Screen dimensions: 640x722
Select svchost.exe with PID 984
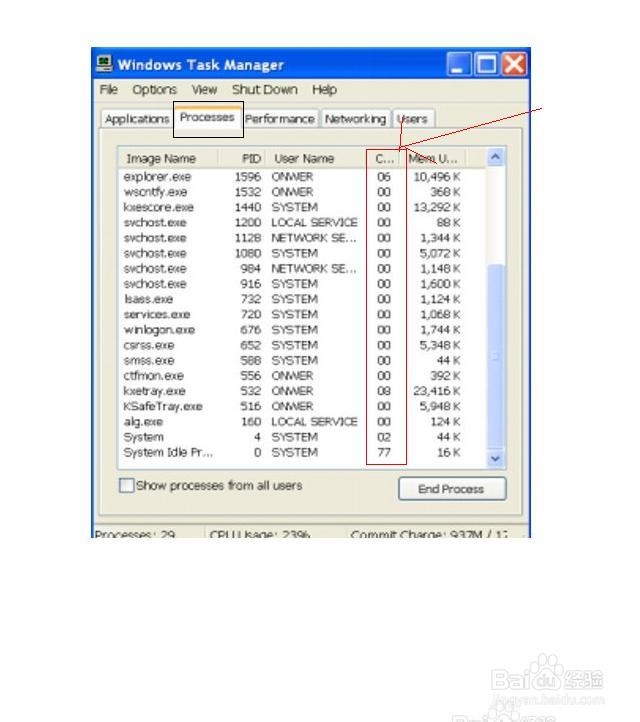point(302,268)
